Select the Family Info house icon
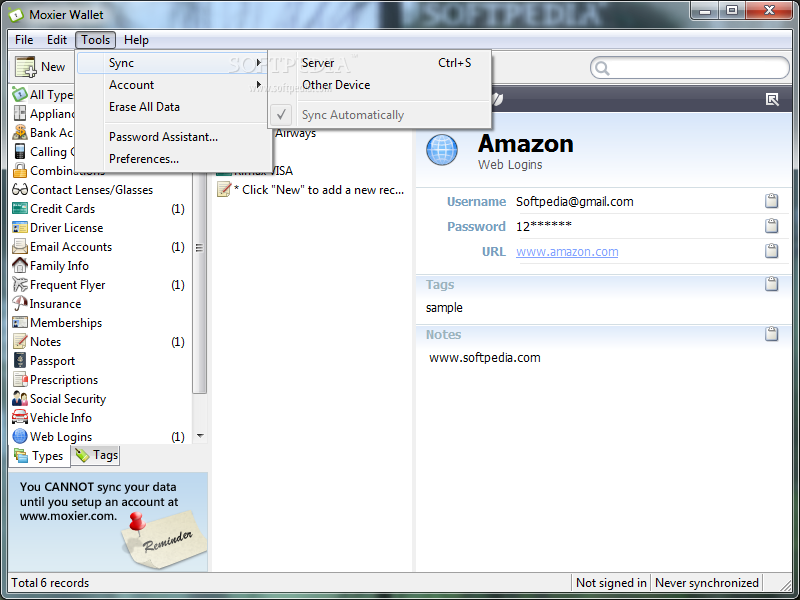 point(20,265)
